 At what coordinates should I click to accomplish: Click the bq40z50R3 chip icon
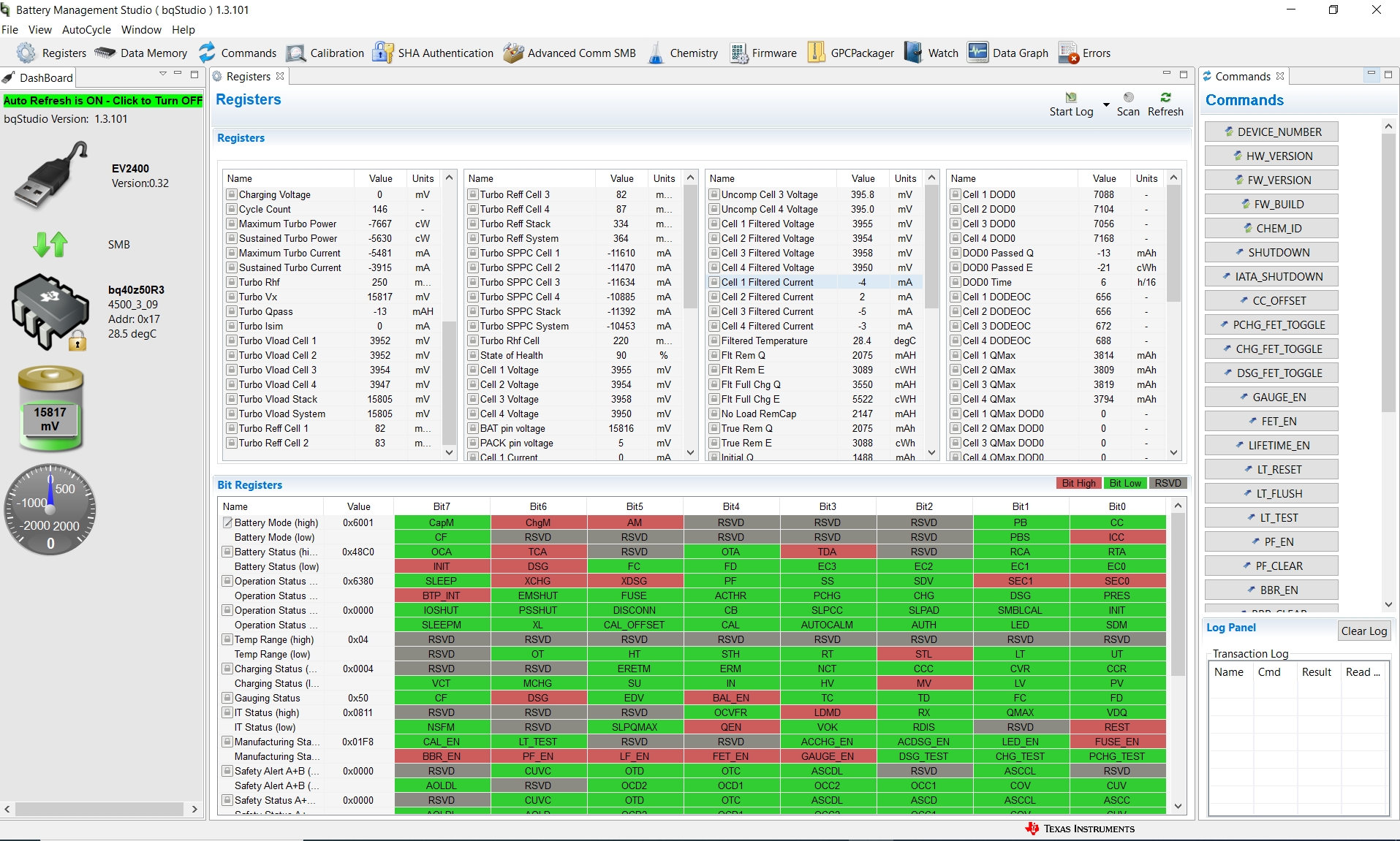point(50,312)
